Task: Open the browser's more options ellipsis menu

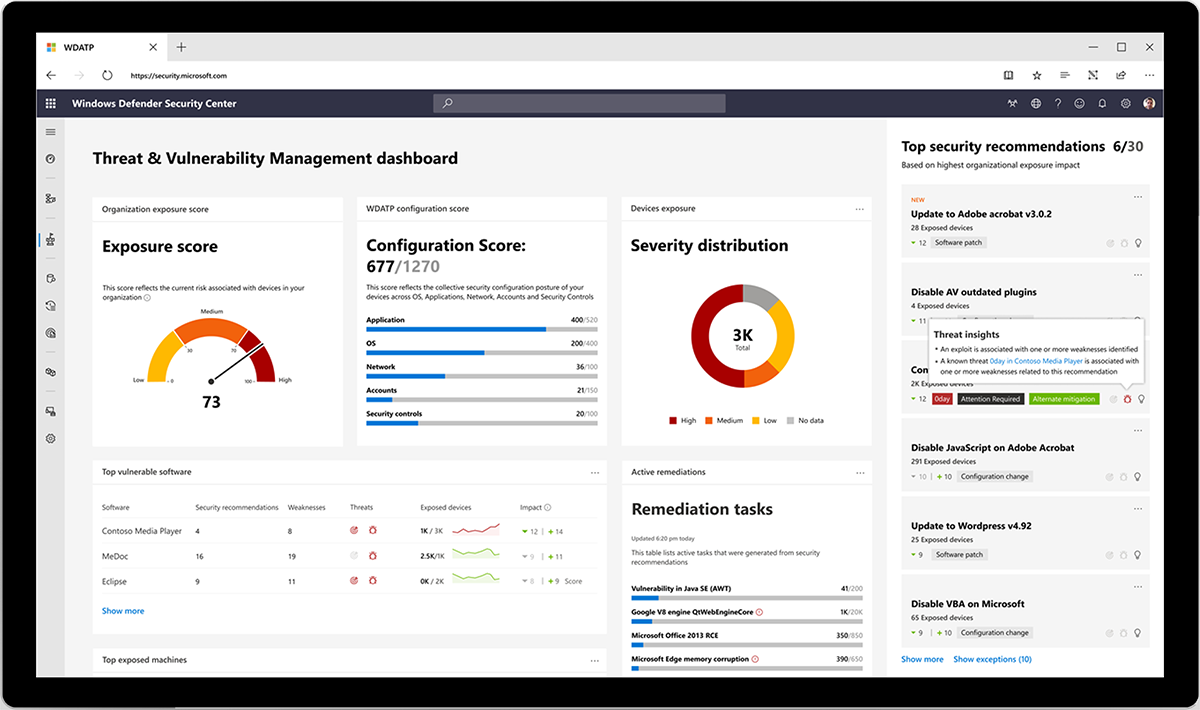Action: [x=1149, y=75]
